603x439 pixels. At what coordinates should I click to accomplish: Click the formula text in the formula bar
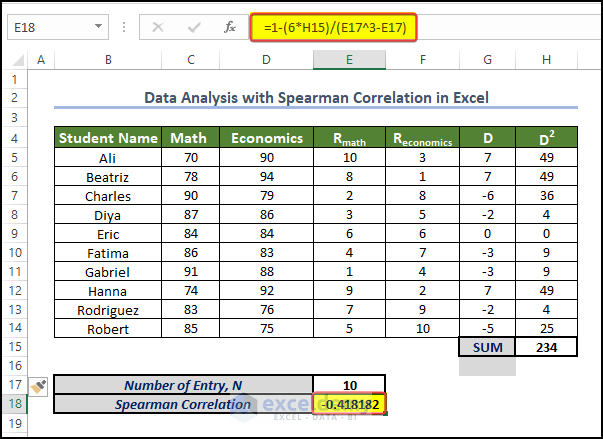(333, 27)
